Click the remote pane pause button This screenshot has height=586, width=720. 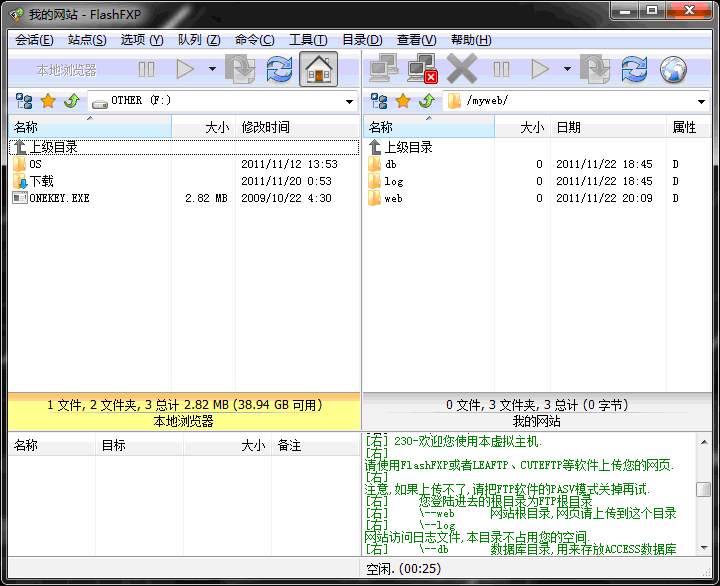501,69
